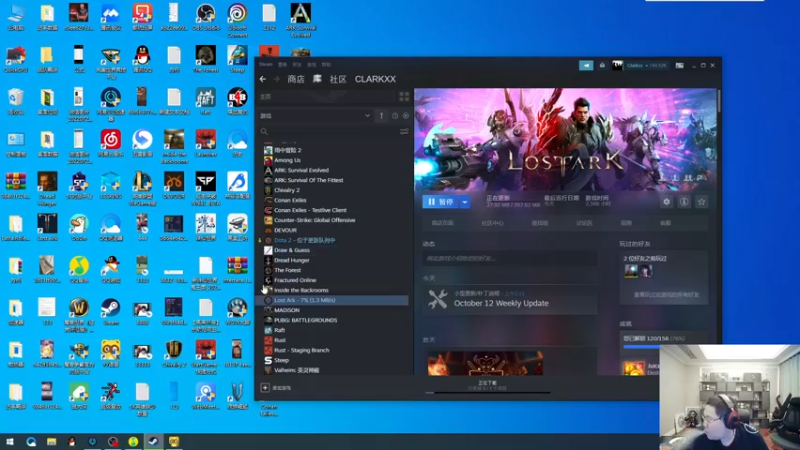The height and width of the screenshot is (450, 800).
Task: Select Dota 2 in the library list
Action: click(x=305, y=240)
